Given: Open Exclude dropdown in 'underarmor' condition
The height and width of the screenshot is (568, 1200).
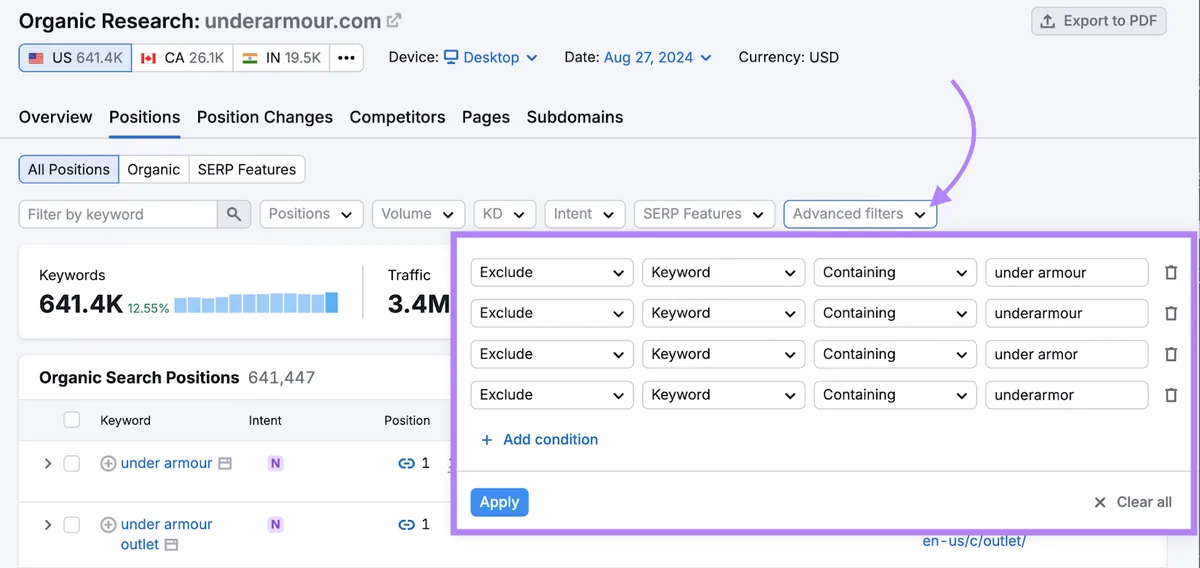Looking at the screenshot, I should coord(552,395).
